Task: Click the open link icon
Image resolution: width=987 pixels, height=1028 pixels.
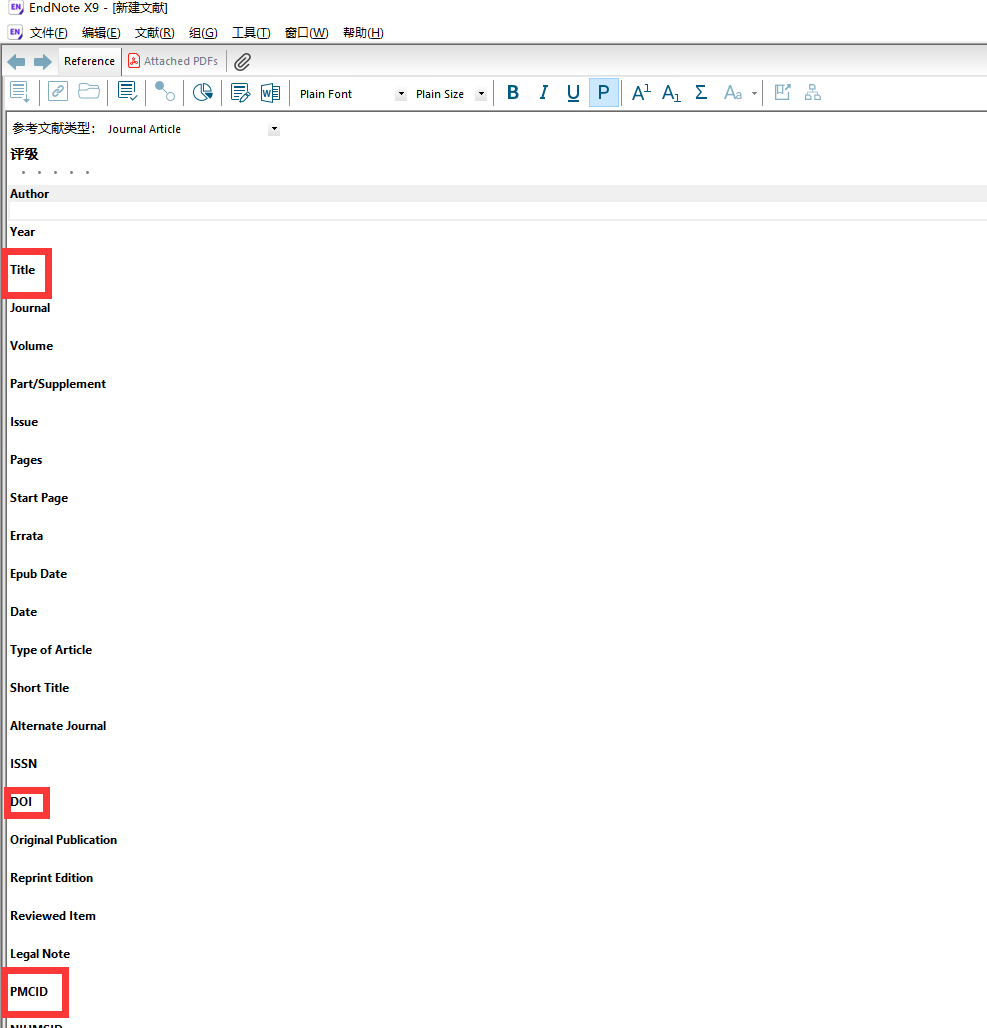Action: [58, 92]
